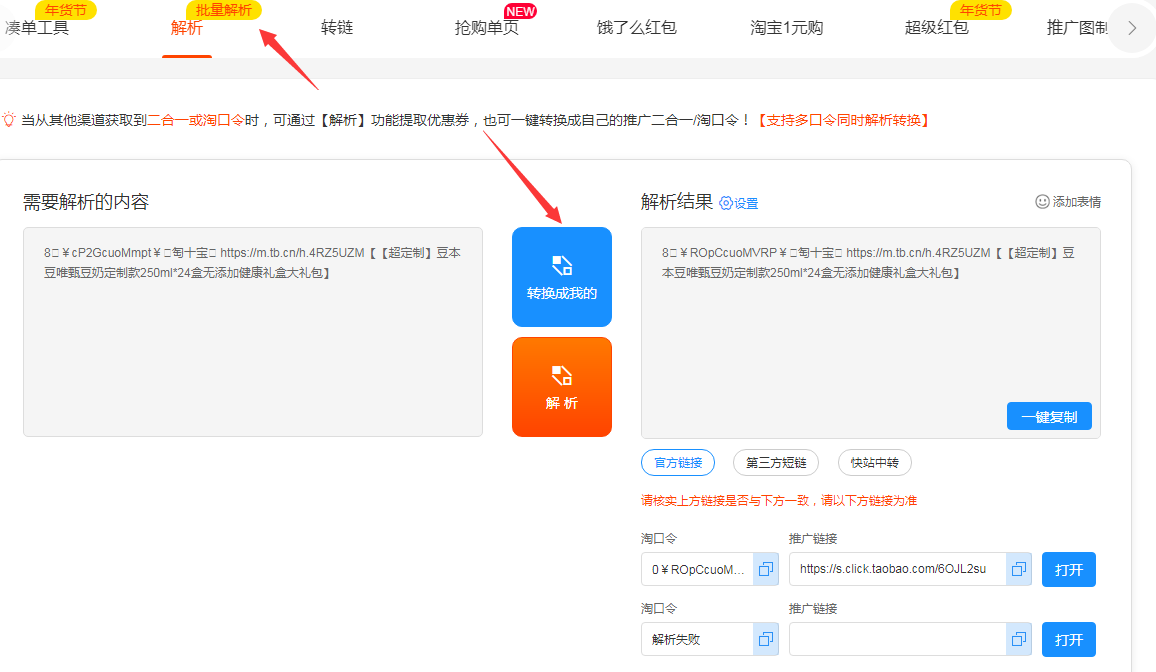The height and width of the screenshot is (672, 1156).
Task: Copy the second empty 推广链接 icon
Action: point(1019,639)
